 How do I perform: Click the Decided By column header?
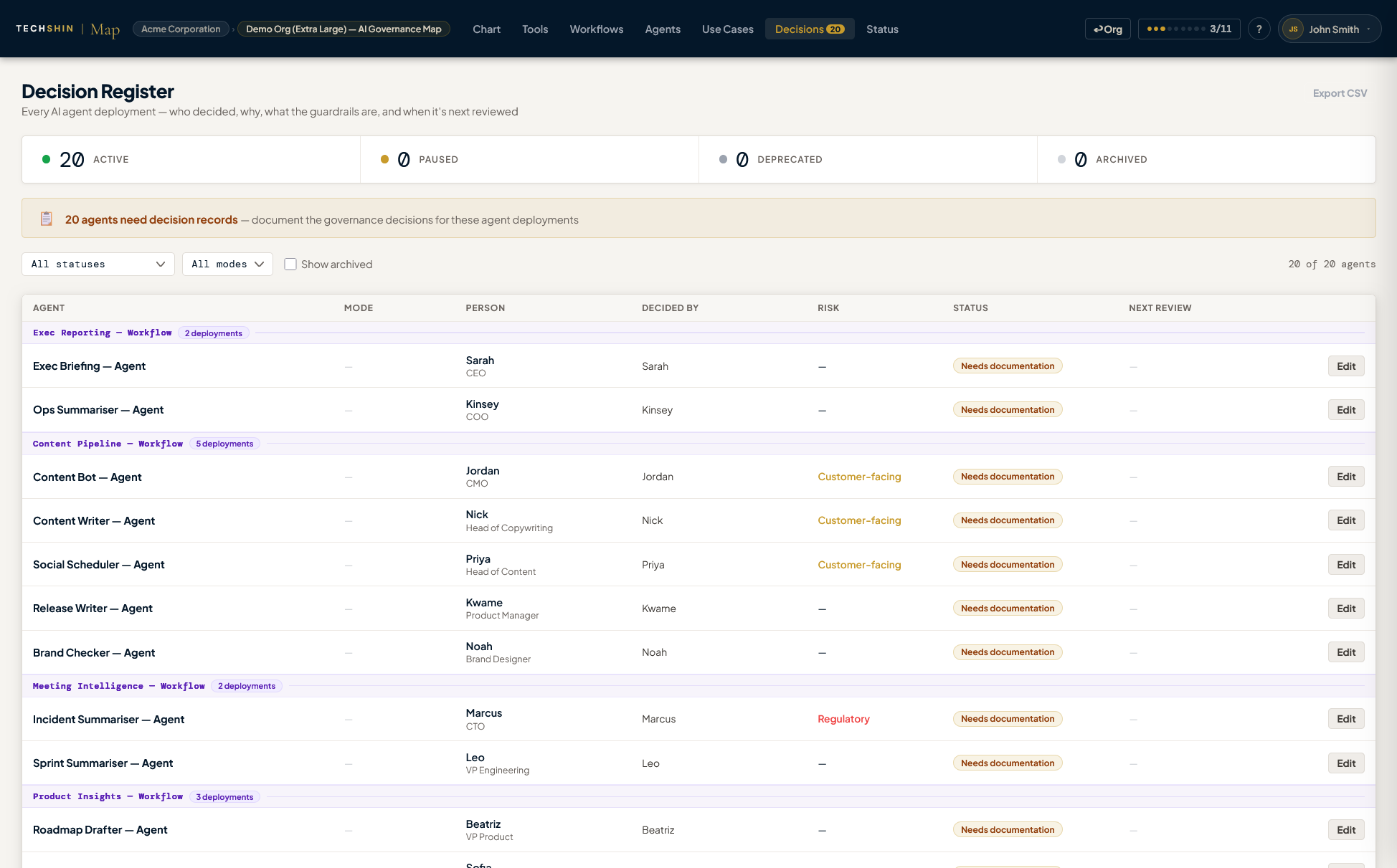[670, 307]
